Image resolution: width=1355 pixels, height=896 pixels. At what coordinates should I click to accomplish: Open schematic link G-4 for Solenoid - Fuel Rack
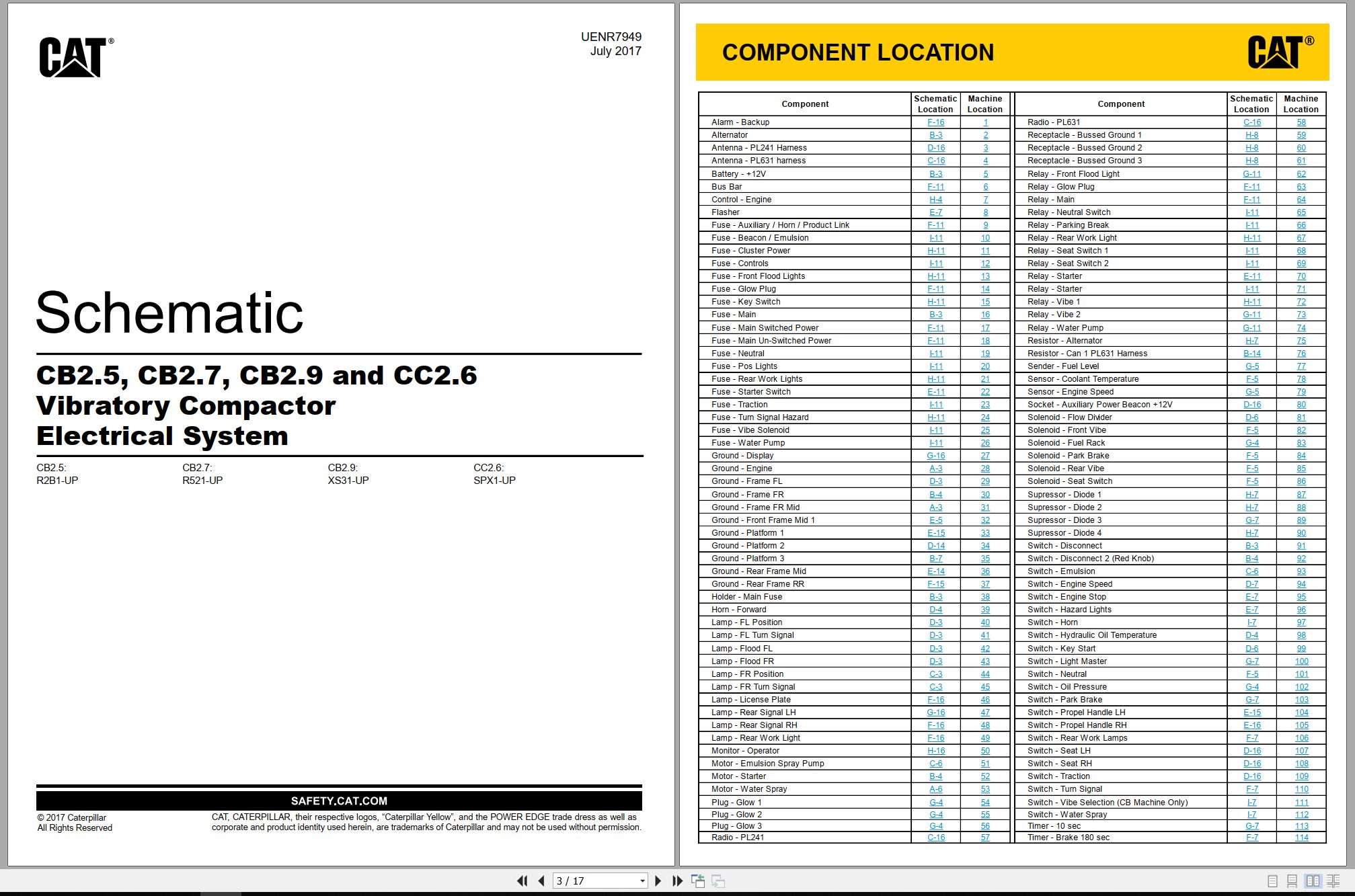point(1251,443)
